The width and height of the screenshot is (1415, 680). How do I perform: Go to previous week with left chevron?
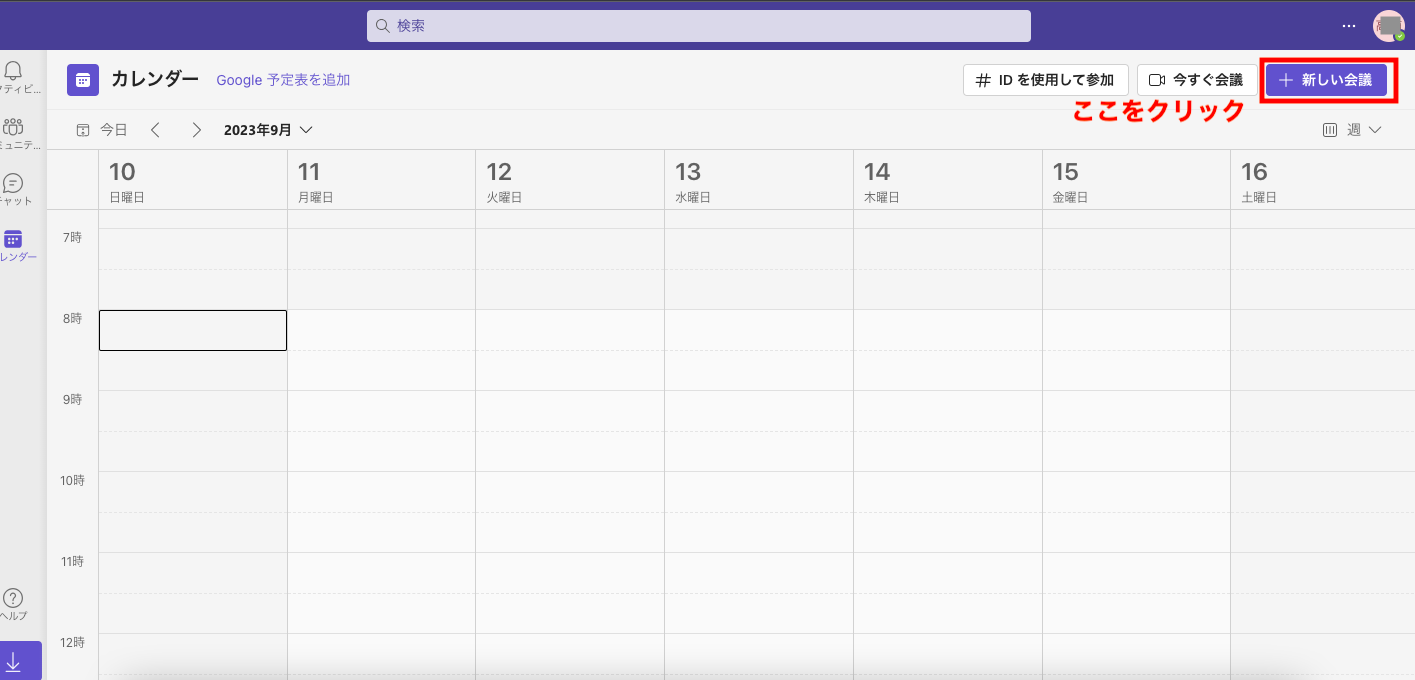click(x=155, y=130)
